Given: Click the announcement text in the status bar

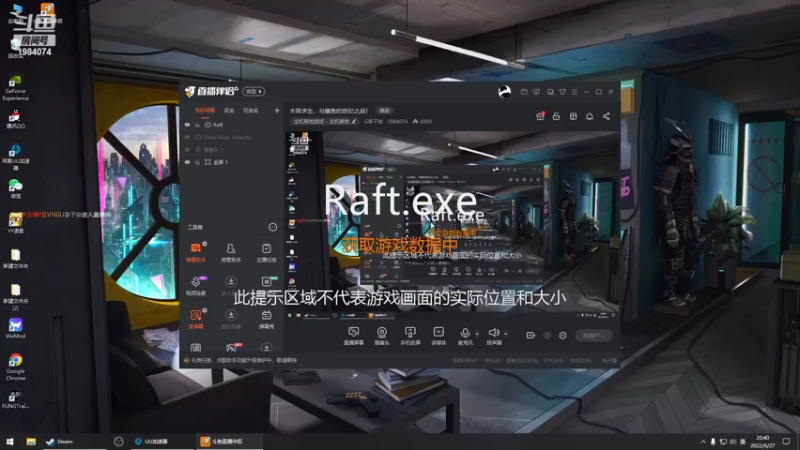Looking at the screenshot, I should (x=244, y=360).
